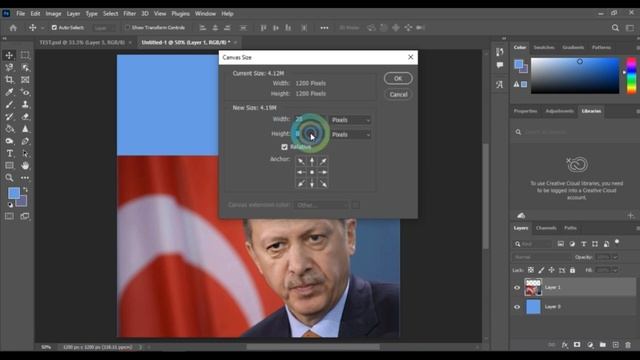The width and height of the screenshot is (640, 360).
Task: Add a layer mask
Action: point(577,345)
